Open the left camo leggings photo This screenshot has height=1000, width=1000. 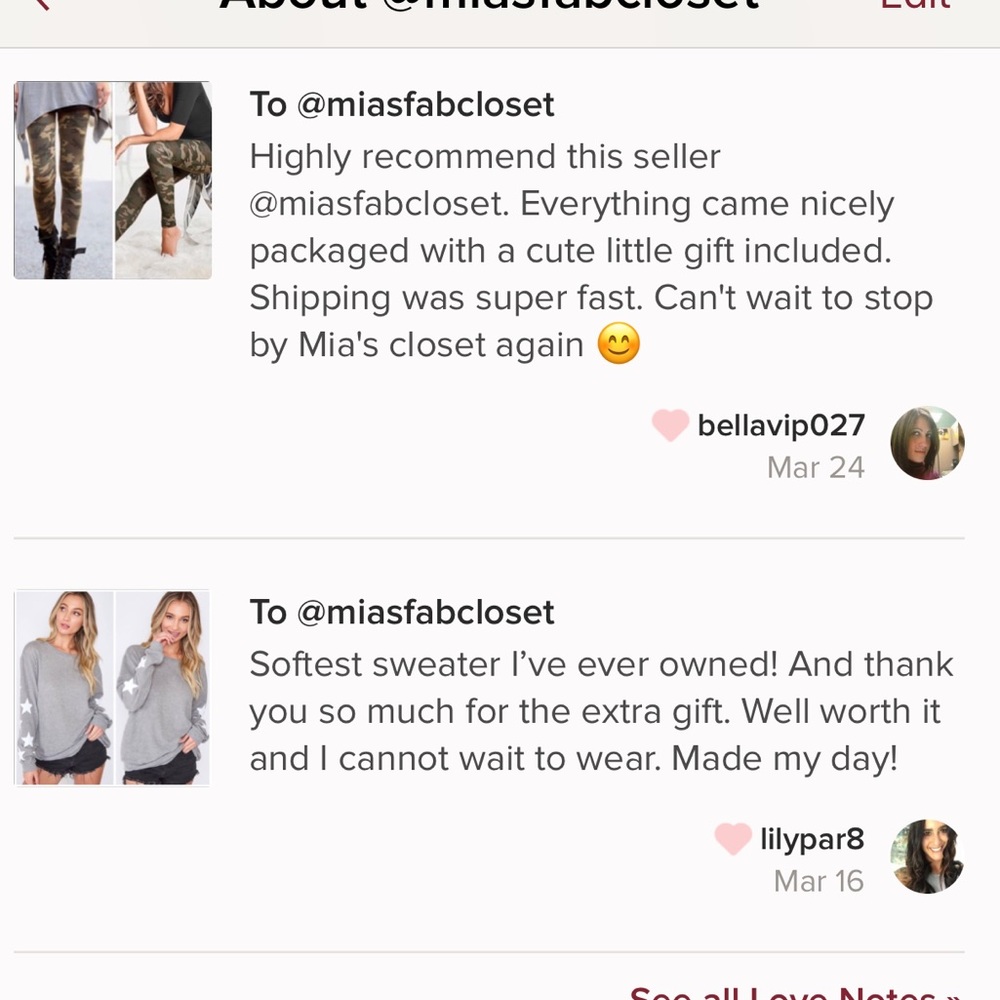(x=63, y=180)
